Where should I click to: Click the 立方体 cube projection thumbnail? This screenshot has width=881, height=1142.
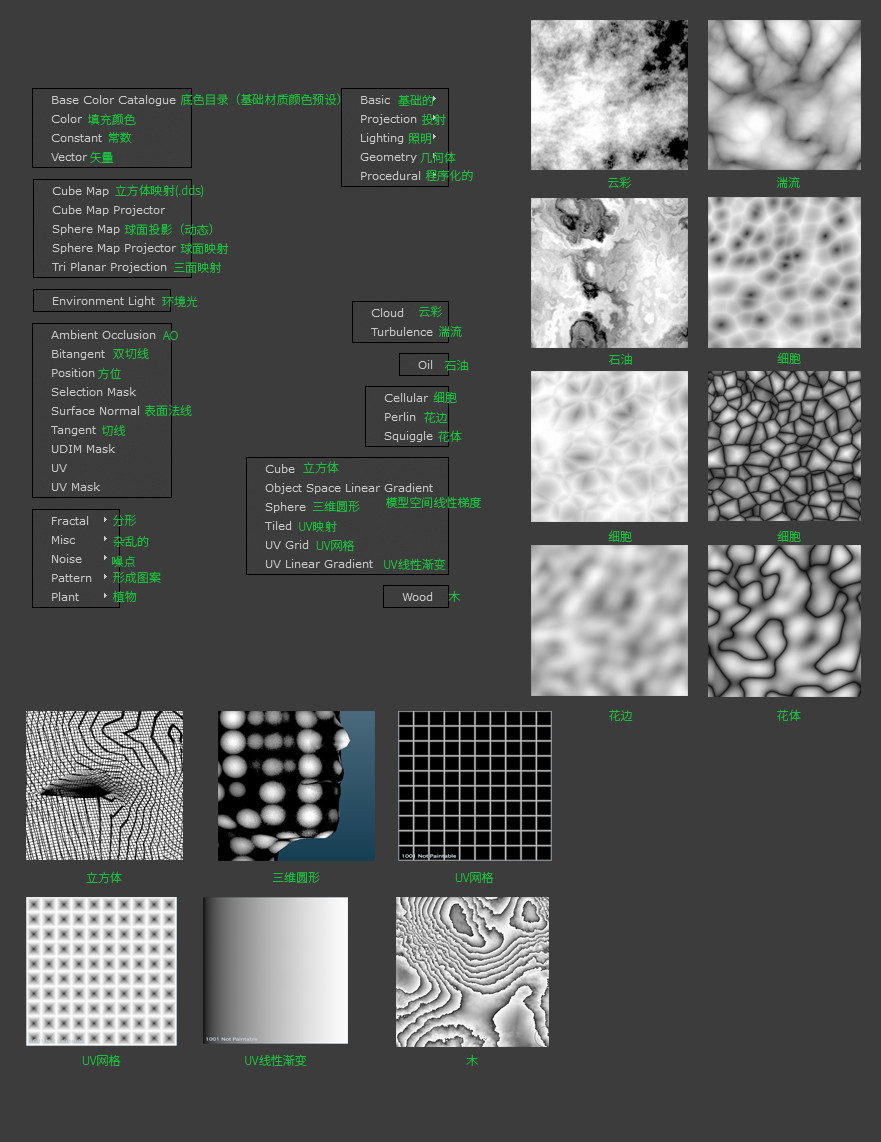click(104, 785)
